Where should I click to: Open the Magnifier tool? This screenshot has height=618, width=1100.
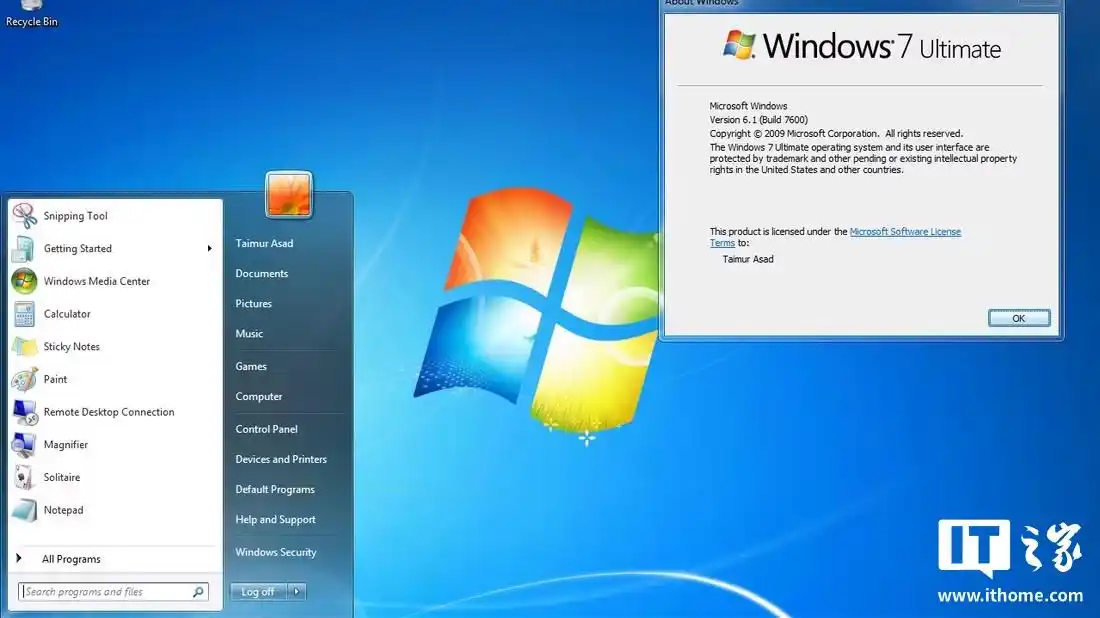pos(66,444)
